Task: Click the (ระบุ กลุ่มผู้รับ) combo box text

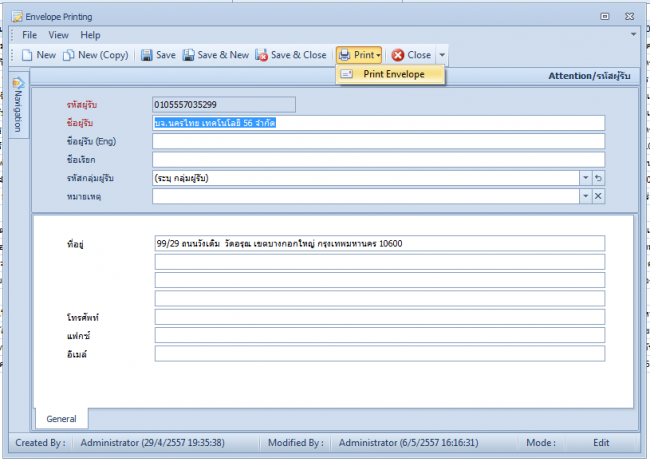Action: pyautogui.click(x=181, y=178)
